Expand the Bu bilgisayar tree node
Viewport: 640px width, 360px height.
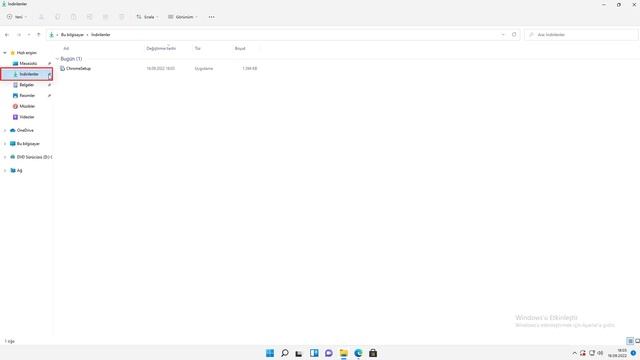pos(5,144)
